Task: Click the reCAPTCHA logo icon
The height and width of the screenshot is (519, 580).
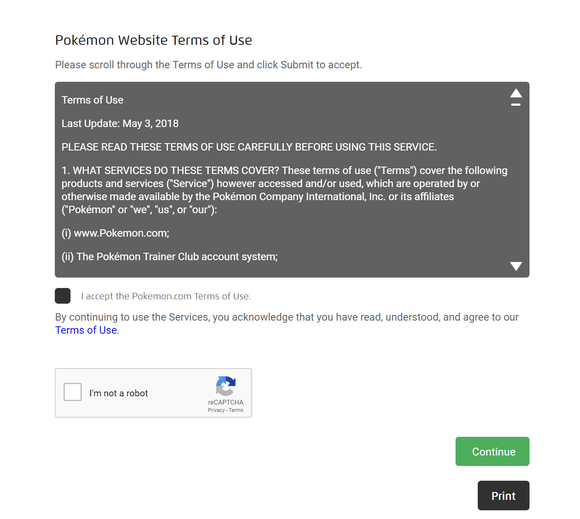Action: (226, 386)
